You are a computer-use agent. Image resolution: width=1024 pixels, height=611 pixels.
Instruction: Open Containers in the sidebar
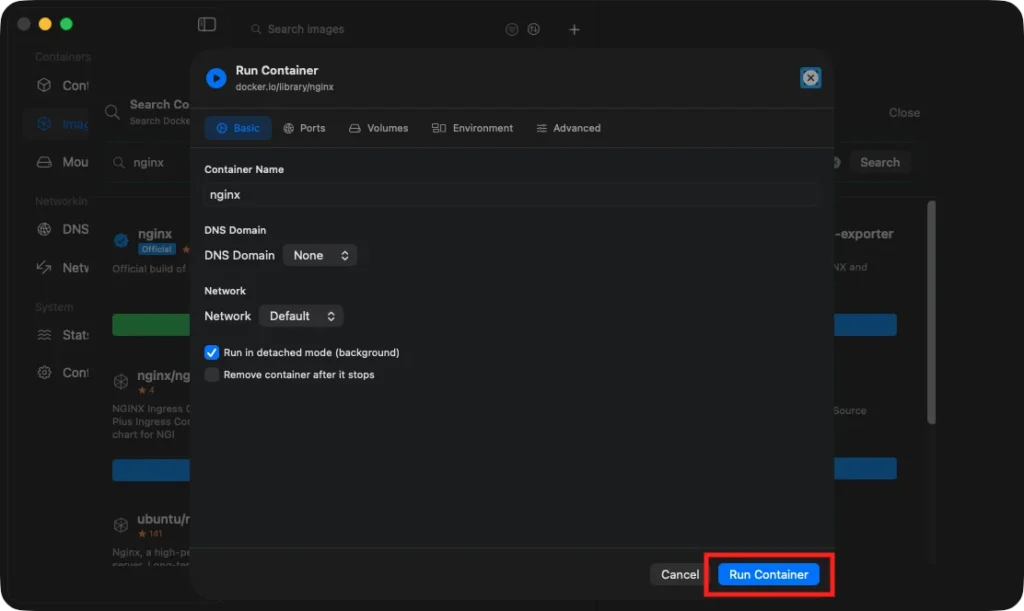(62, 86)
